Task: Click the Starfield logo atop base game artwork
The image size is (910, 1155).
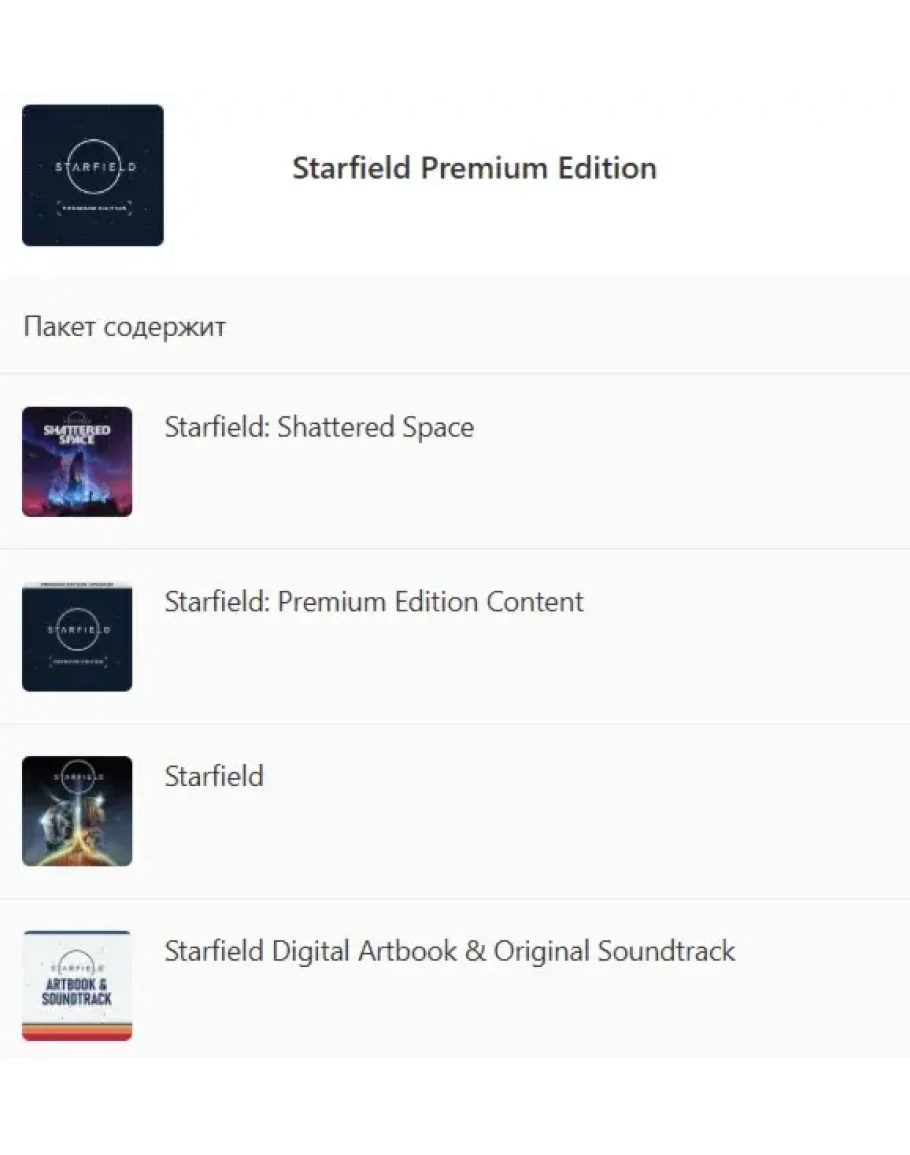Action: coord(77,774)
